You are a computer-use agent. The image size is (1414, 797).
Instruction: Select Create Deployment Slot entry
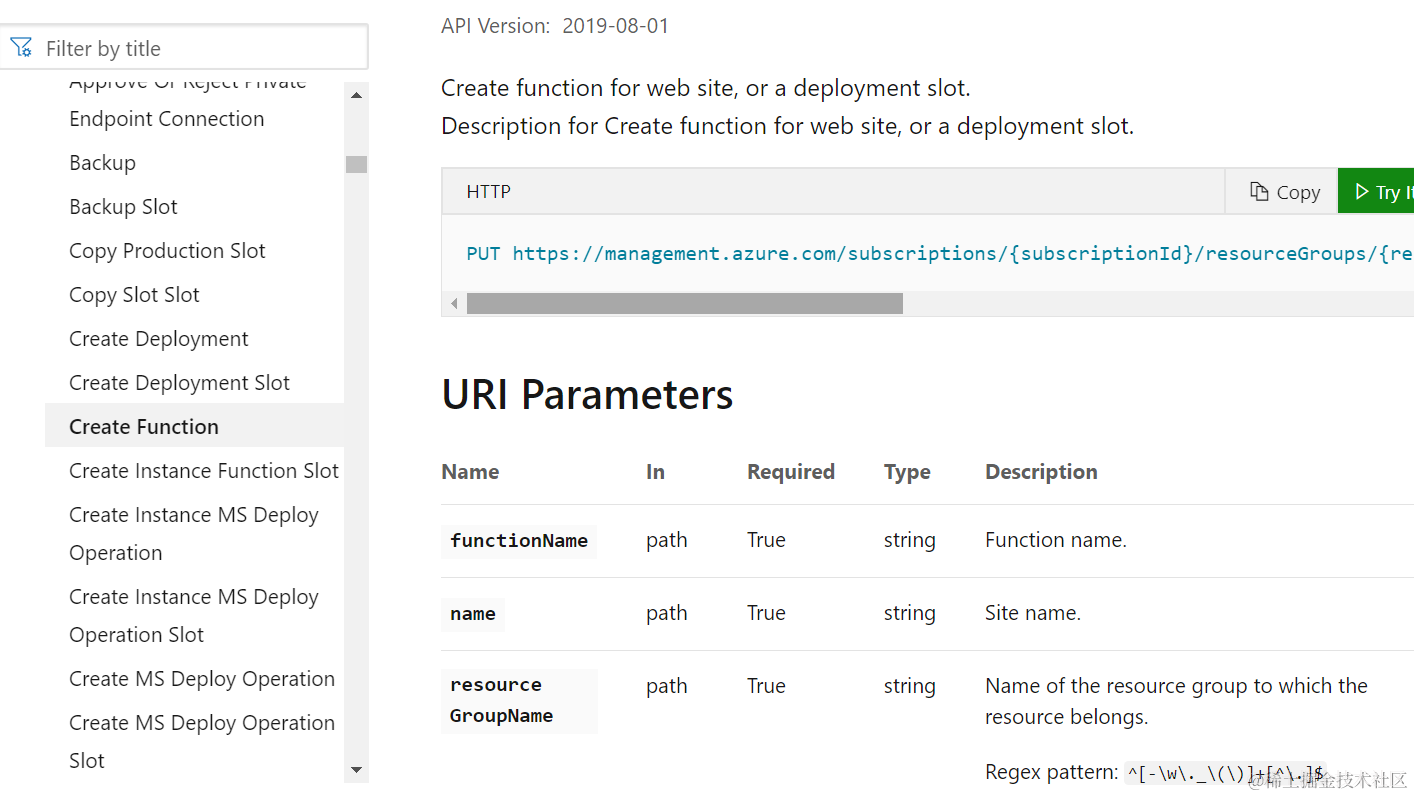tap(179, 383)
